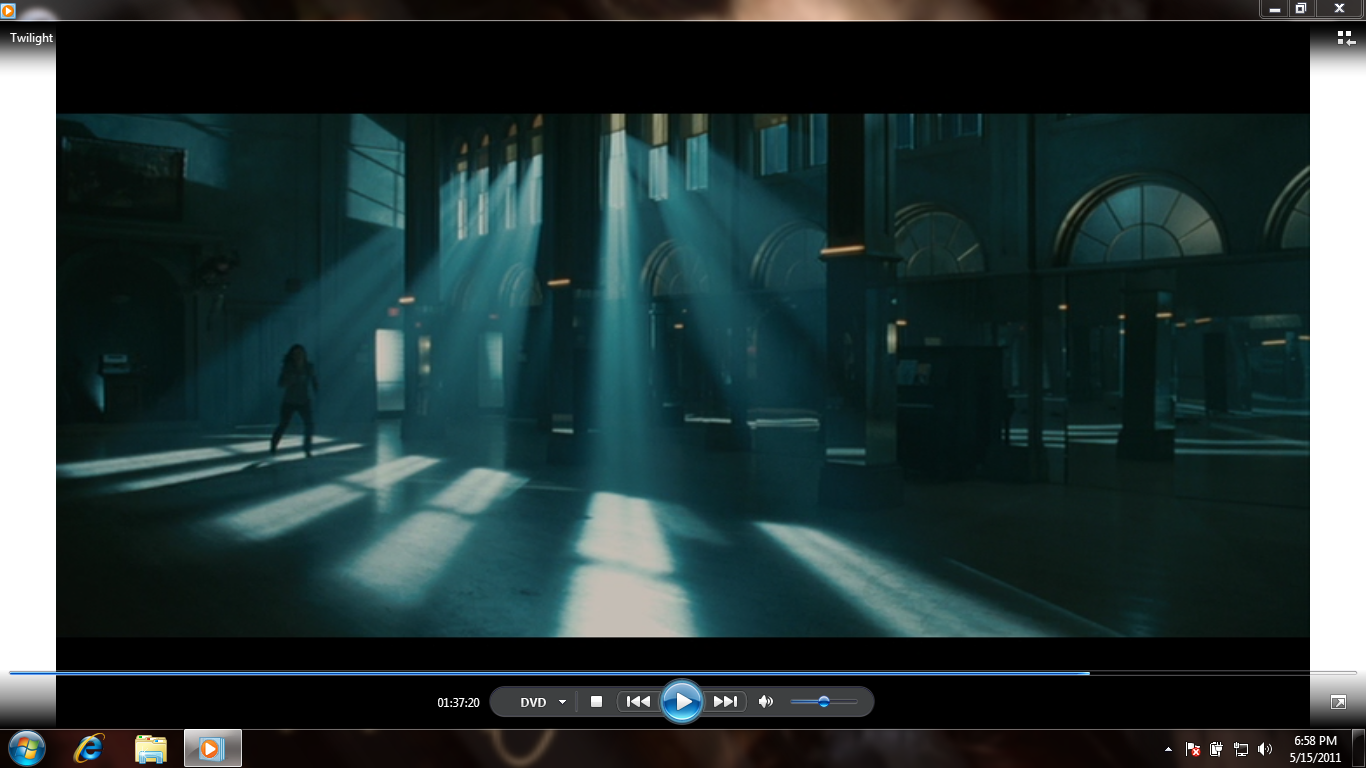This screenshot has height=768, width=1366.
Task: Click the Safely Remove Hardware tray icon
Action: click(1214, 748)
